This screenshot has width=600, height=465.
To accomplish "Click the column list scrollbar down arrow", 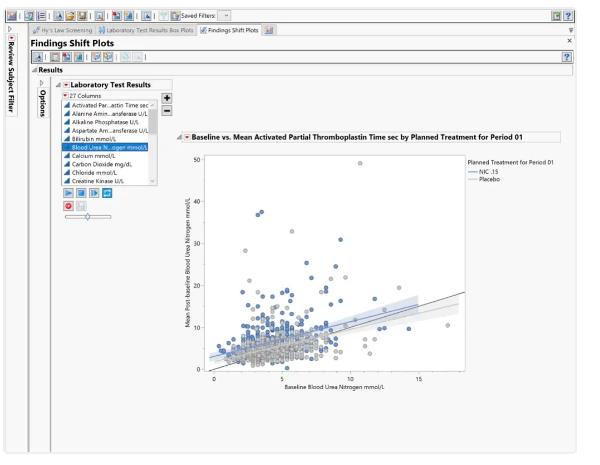I will coord(153,181).
